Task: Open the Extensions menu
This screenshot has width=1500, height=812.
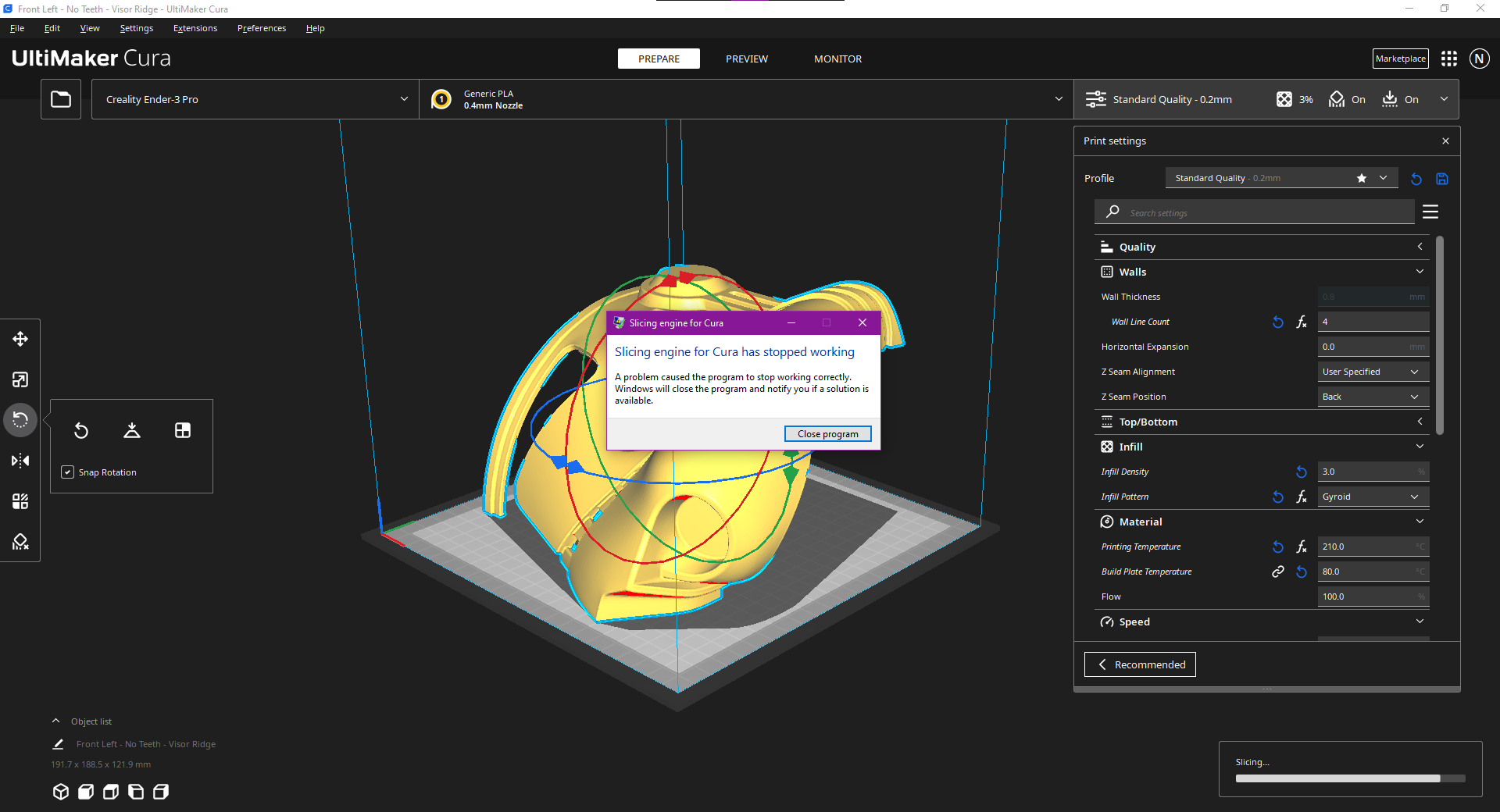Action: click(x=195, y=28)
